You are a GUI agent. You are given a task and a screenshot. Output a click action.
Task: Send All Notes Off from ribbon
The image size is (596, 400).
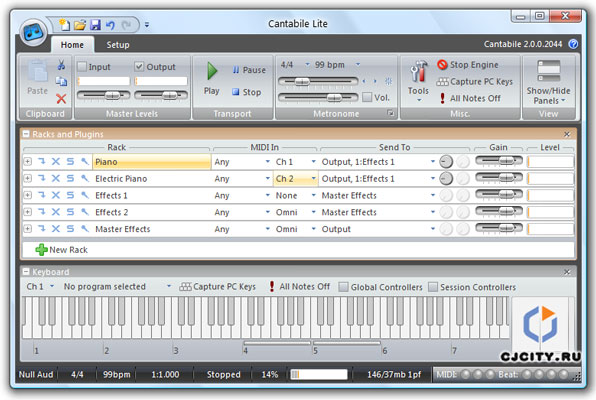[x=470, y=98]
